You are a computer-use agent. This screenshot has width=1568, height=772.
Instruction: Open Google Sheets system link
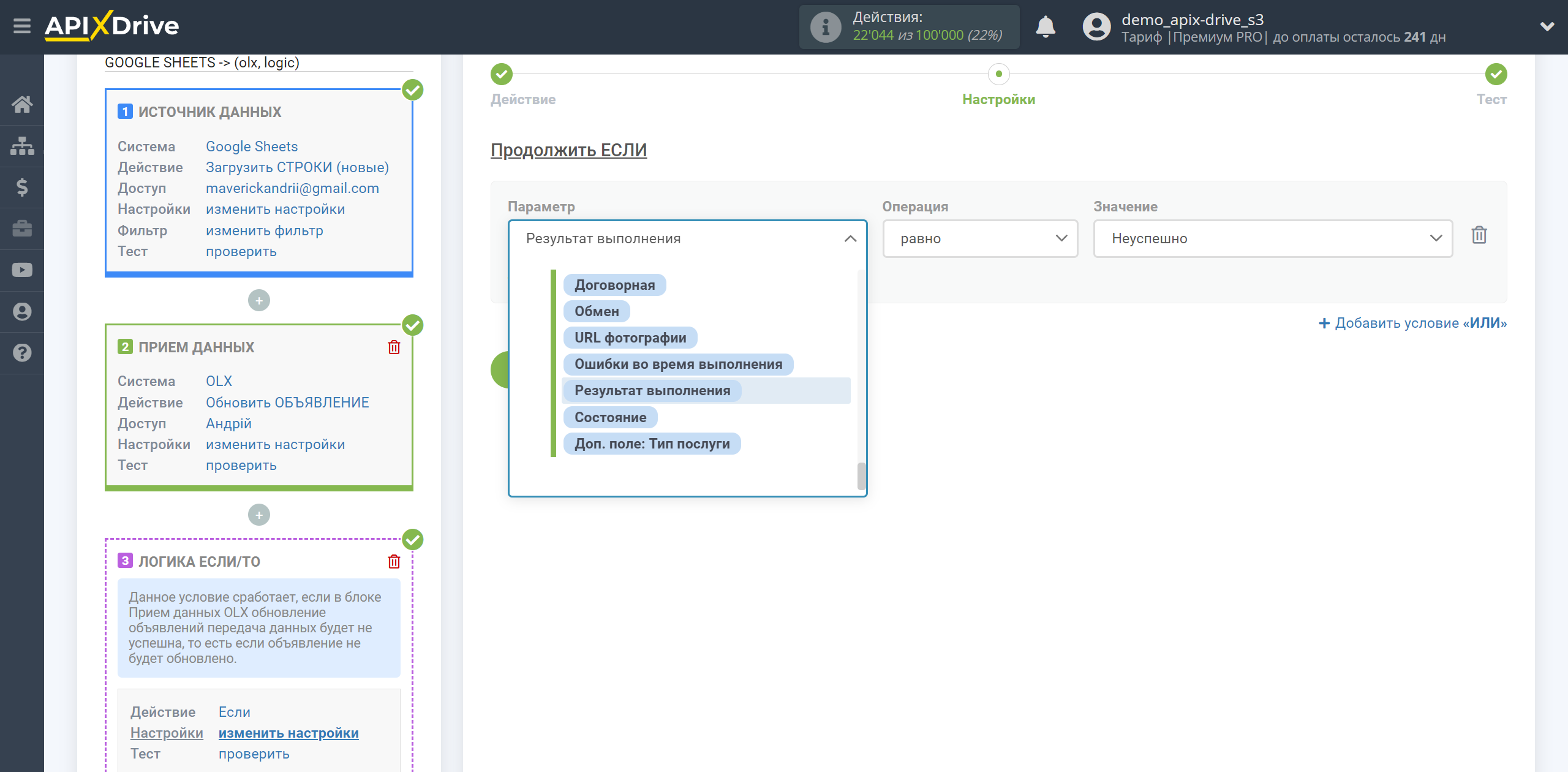(252, 146)
